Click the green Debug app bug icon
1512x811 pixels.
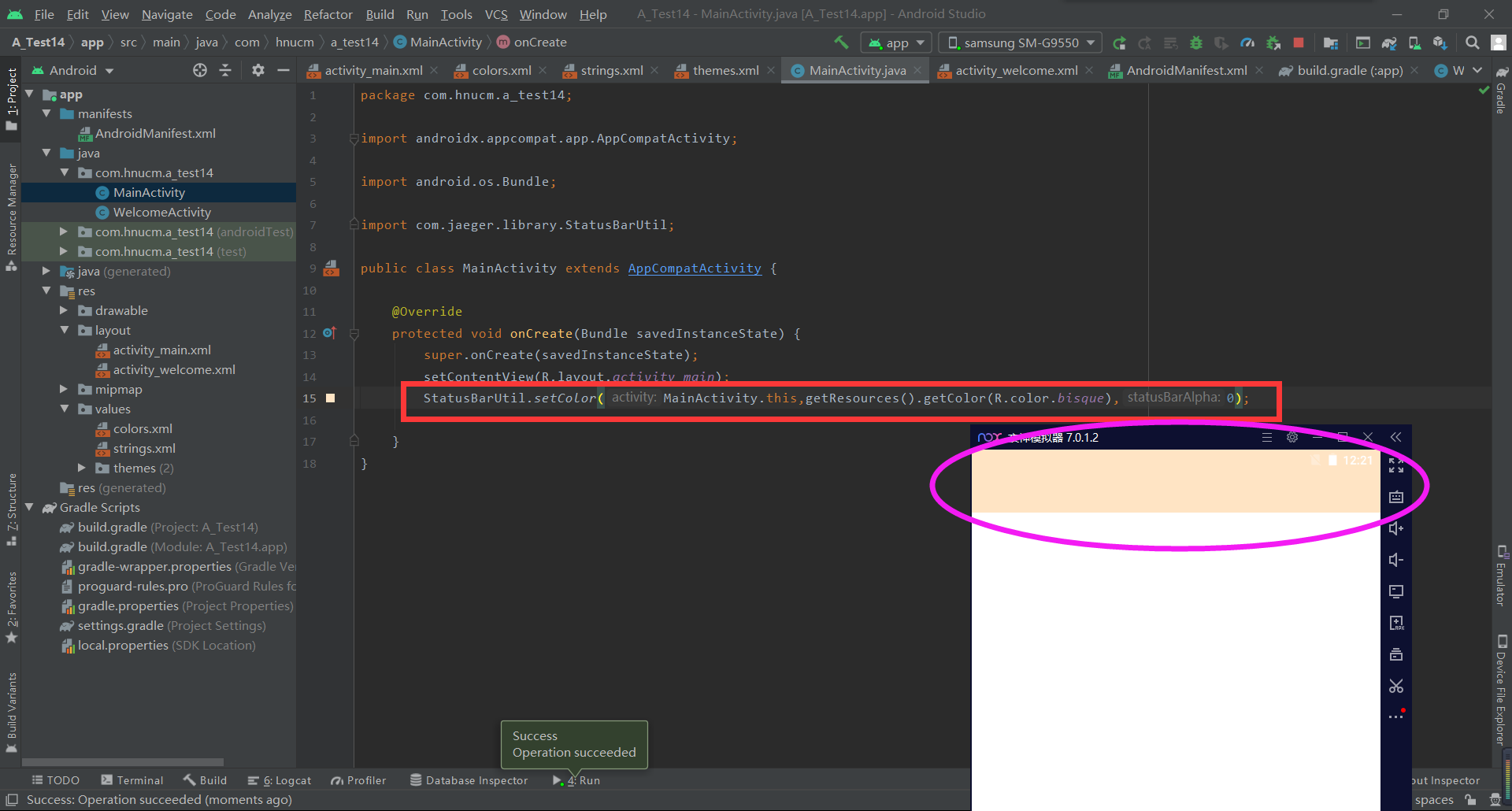tap(1196, 43)
